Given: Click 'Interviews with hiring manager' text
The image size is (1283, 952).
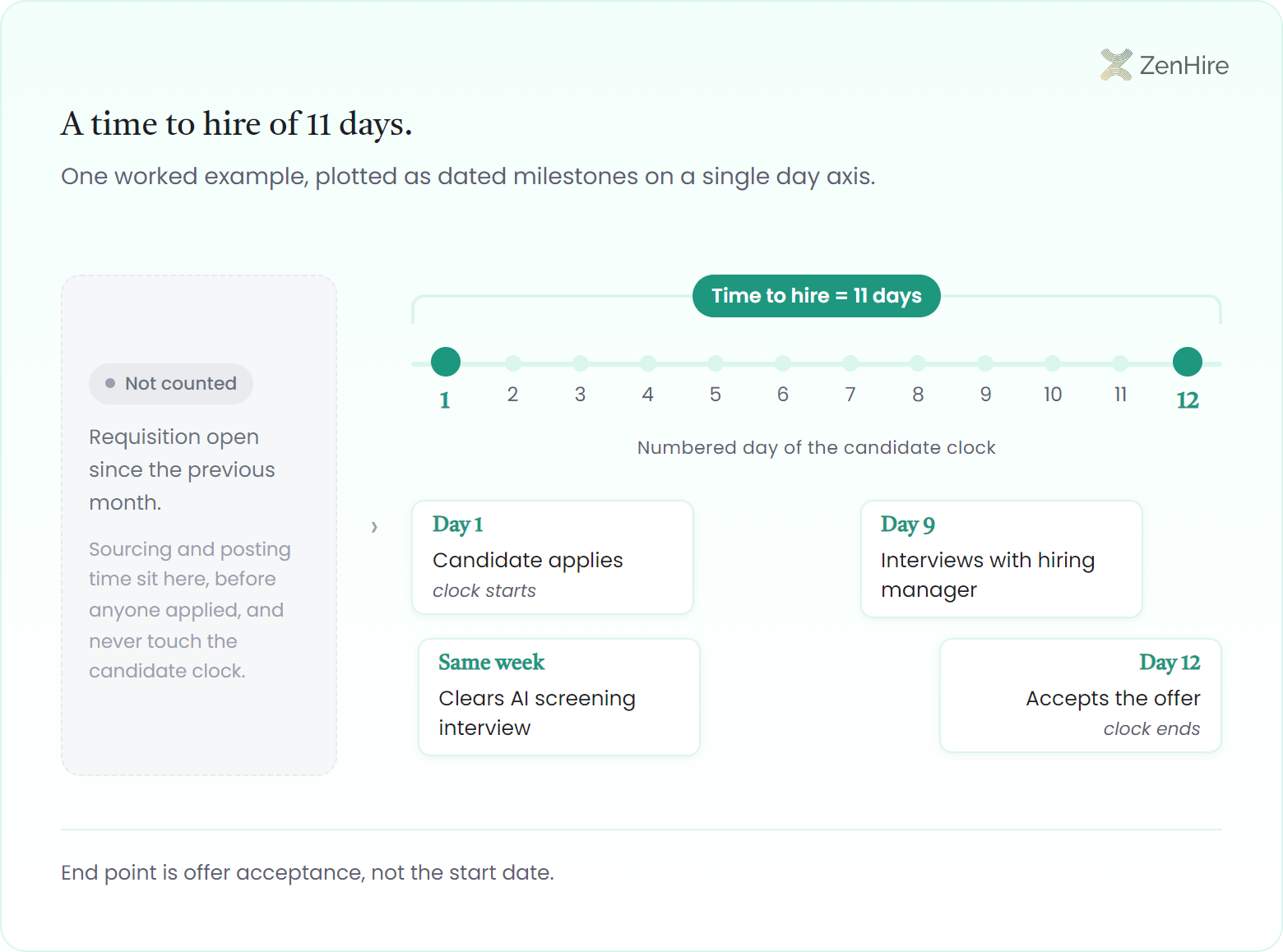Looking at the screenshot, I should click(988, 575).
